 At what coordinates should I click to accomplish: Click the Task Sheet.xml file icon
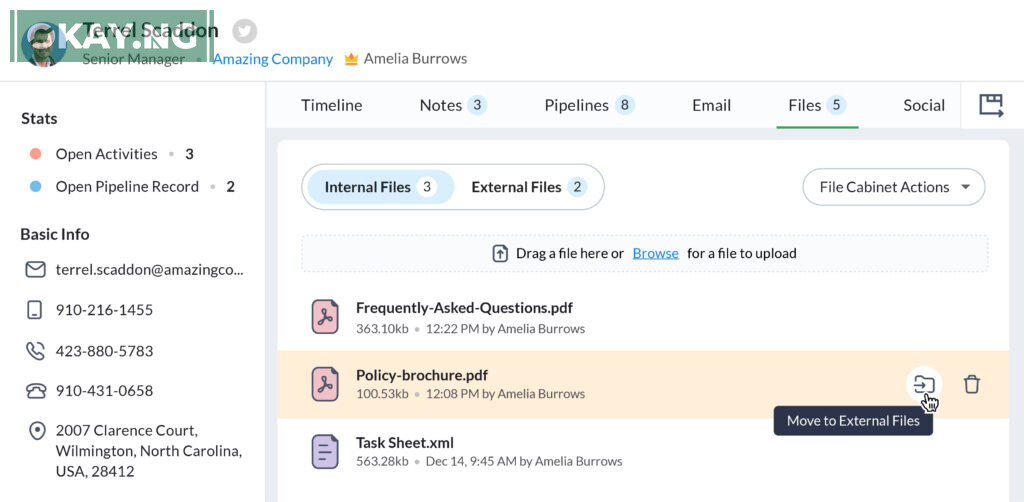click(325, 451)
